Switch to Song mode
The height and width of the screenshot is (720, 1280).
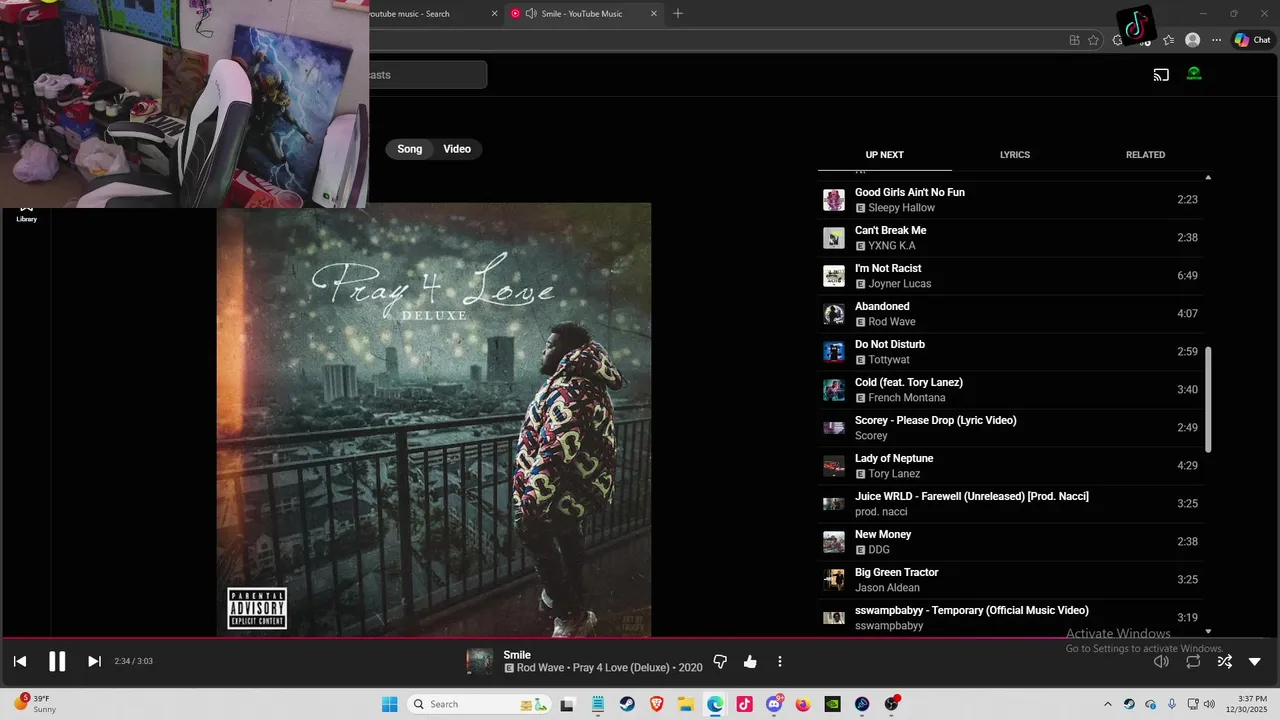(x=410, y=149)
